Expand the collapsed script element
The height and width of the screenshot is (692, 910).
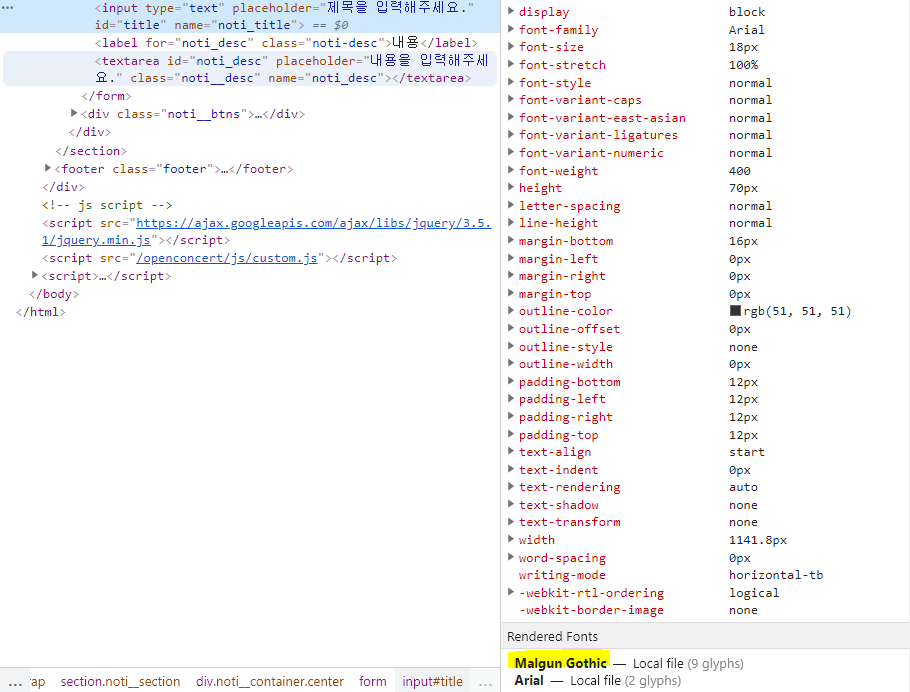coord(35,275)
